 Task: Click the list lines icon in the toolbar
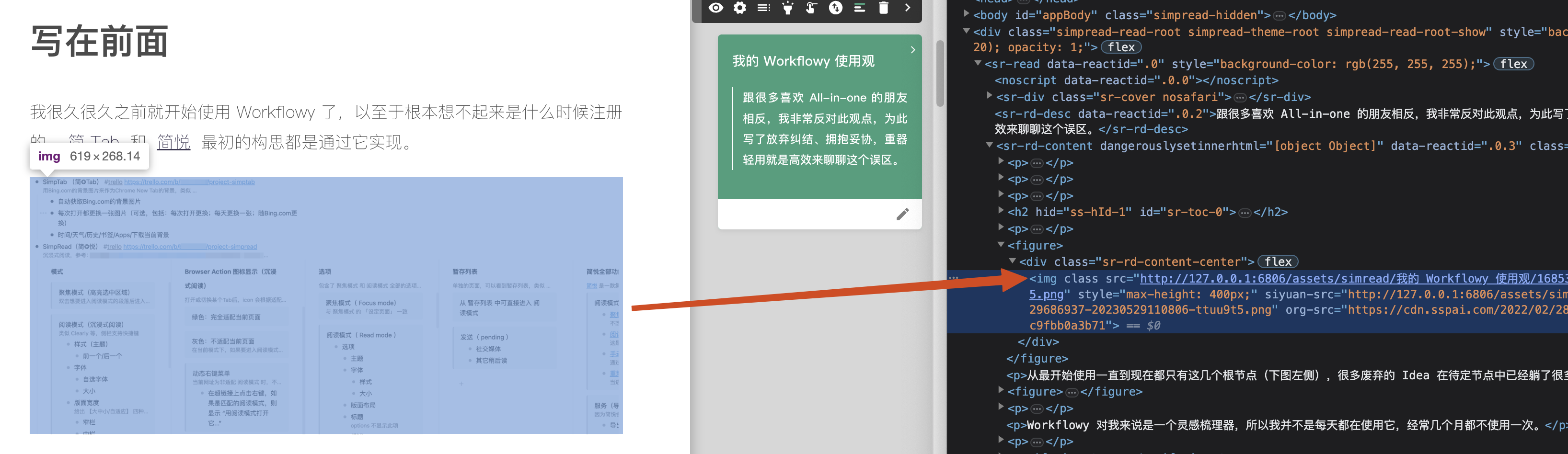764,8
